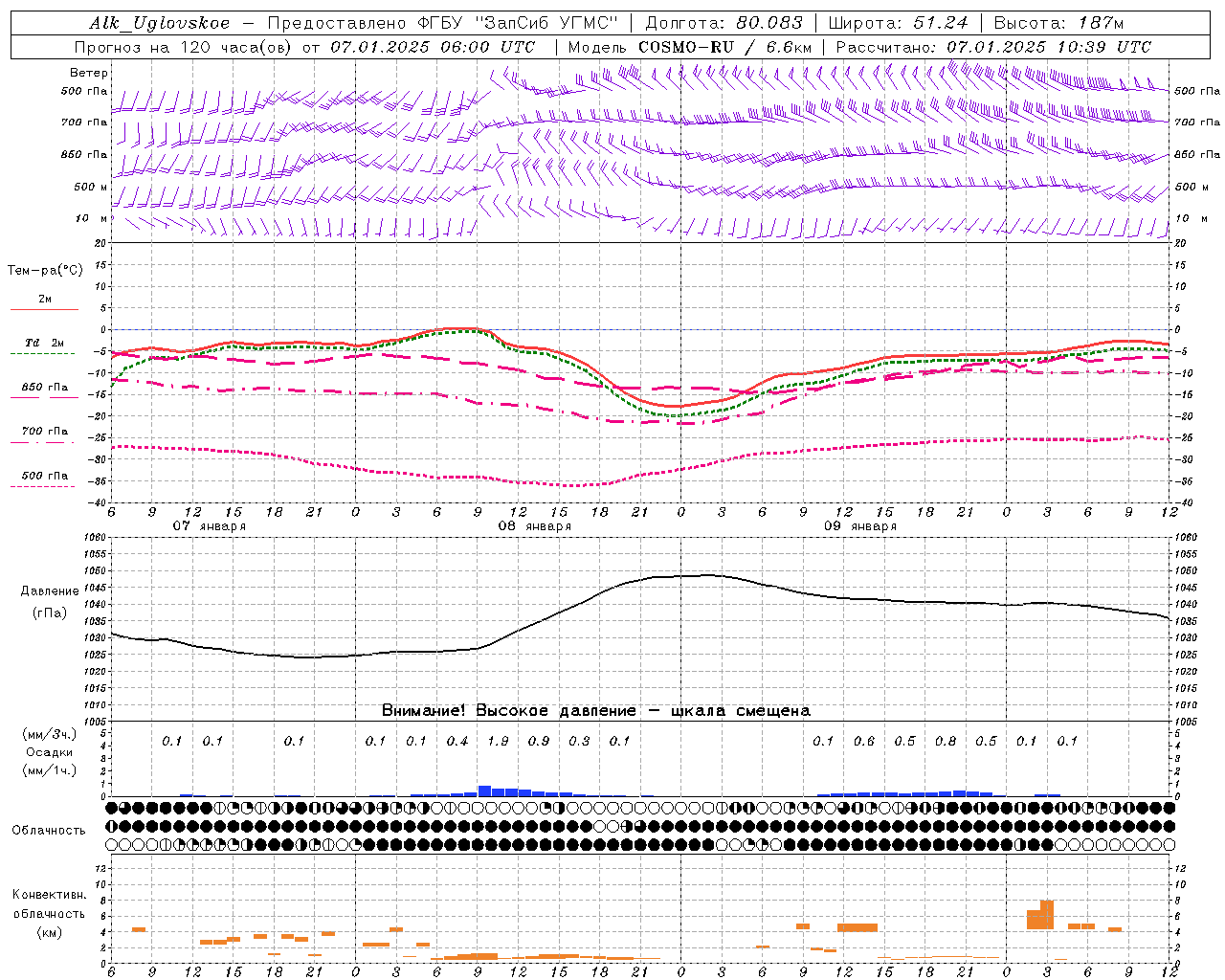Click the tallest orange convective cloud bar

pos(1047,915)
